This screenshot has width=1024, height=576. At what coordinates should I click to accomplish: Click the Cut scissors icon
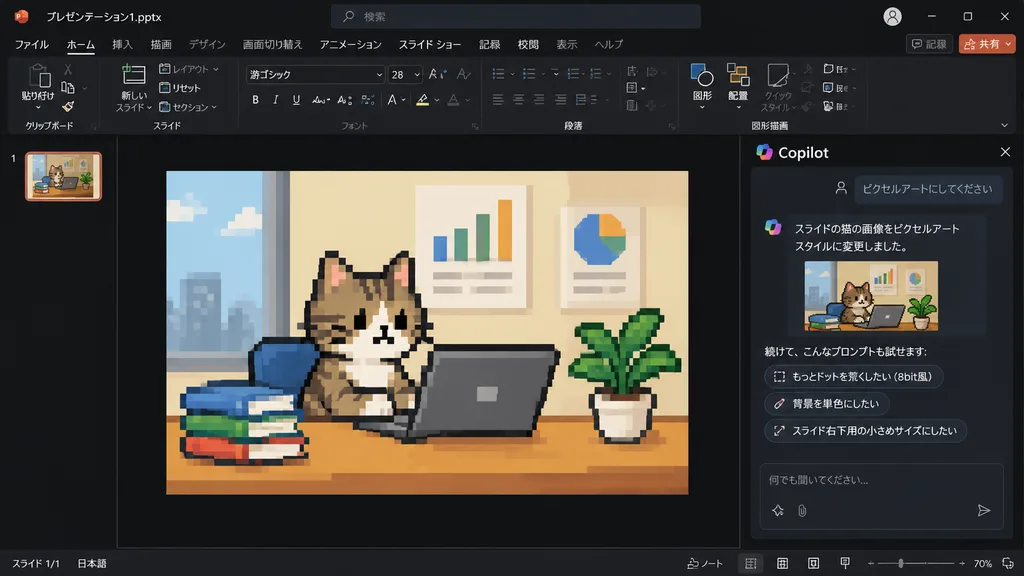(68, 69)
